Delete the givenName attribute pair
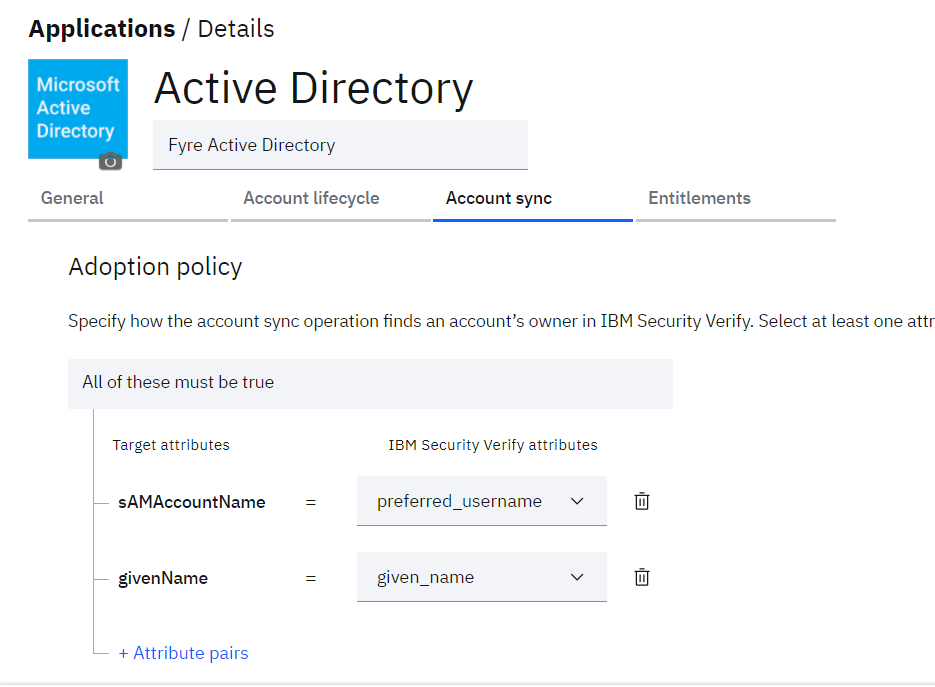 (x=642, y=577)
